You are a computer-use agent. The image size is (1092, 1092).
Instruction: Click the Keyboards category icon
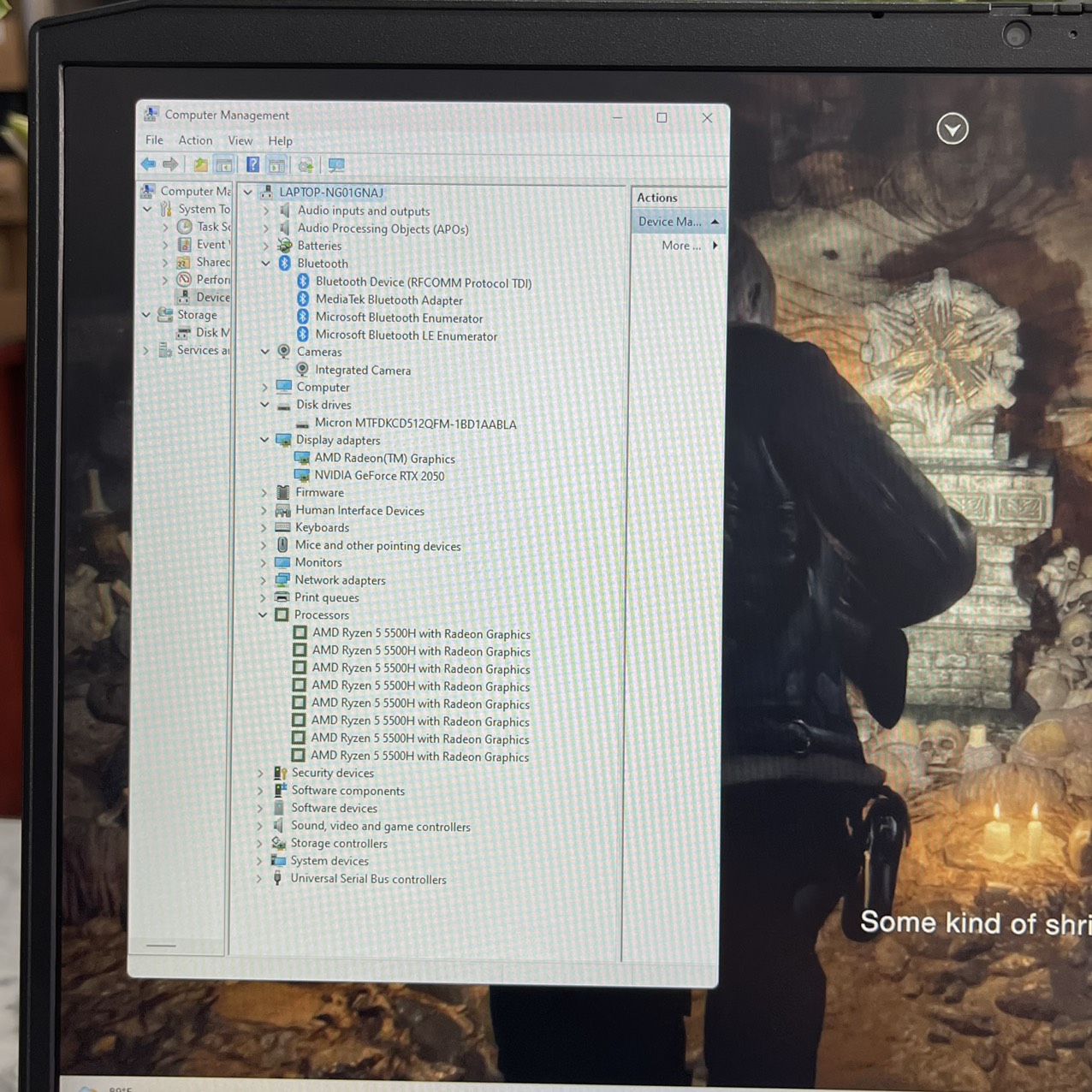pyautogui.click(x=282, y=528)
